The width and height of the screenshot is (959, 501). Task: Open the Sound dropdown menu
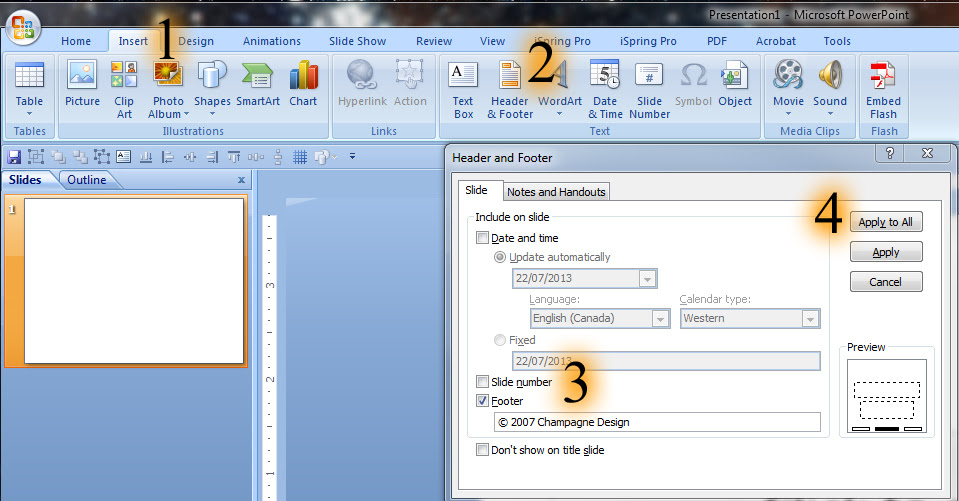click(x=830, y=114)
